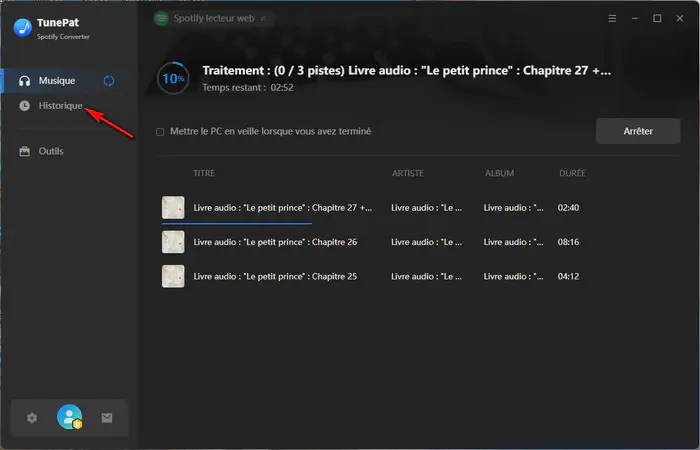Click the spinning progress icon beside Musique
Image resolution: width=700 pixels, height=450 pixels.
pyautogui.click(x=109, y=80)
